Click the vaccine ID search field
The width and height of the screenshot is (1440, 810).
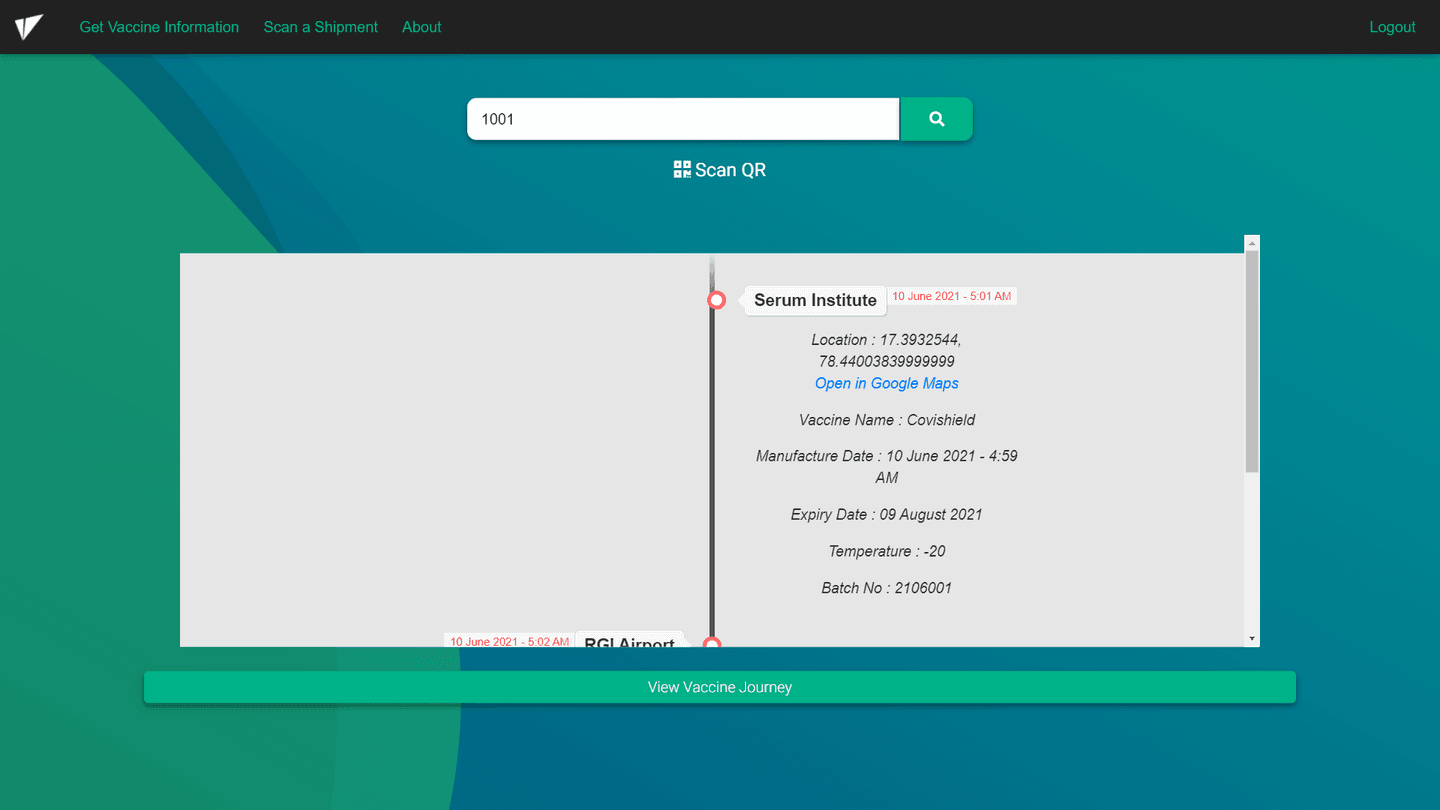pyautogui.click(x=683, y=119)
